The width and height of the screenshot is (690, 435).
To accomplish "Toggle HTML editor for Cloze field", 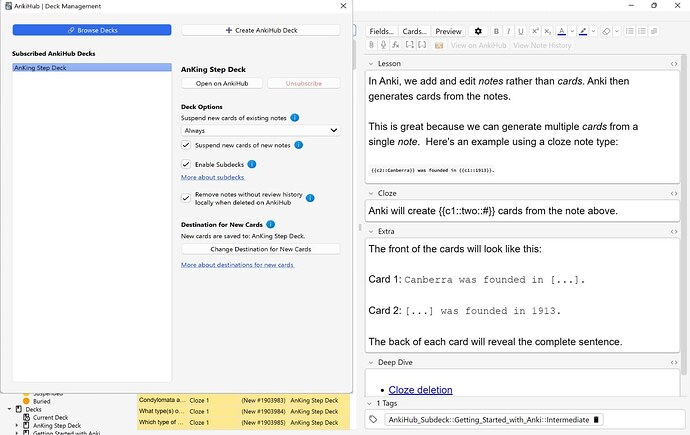I will [674, 194].
